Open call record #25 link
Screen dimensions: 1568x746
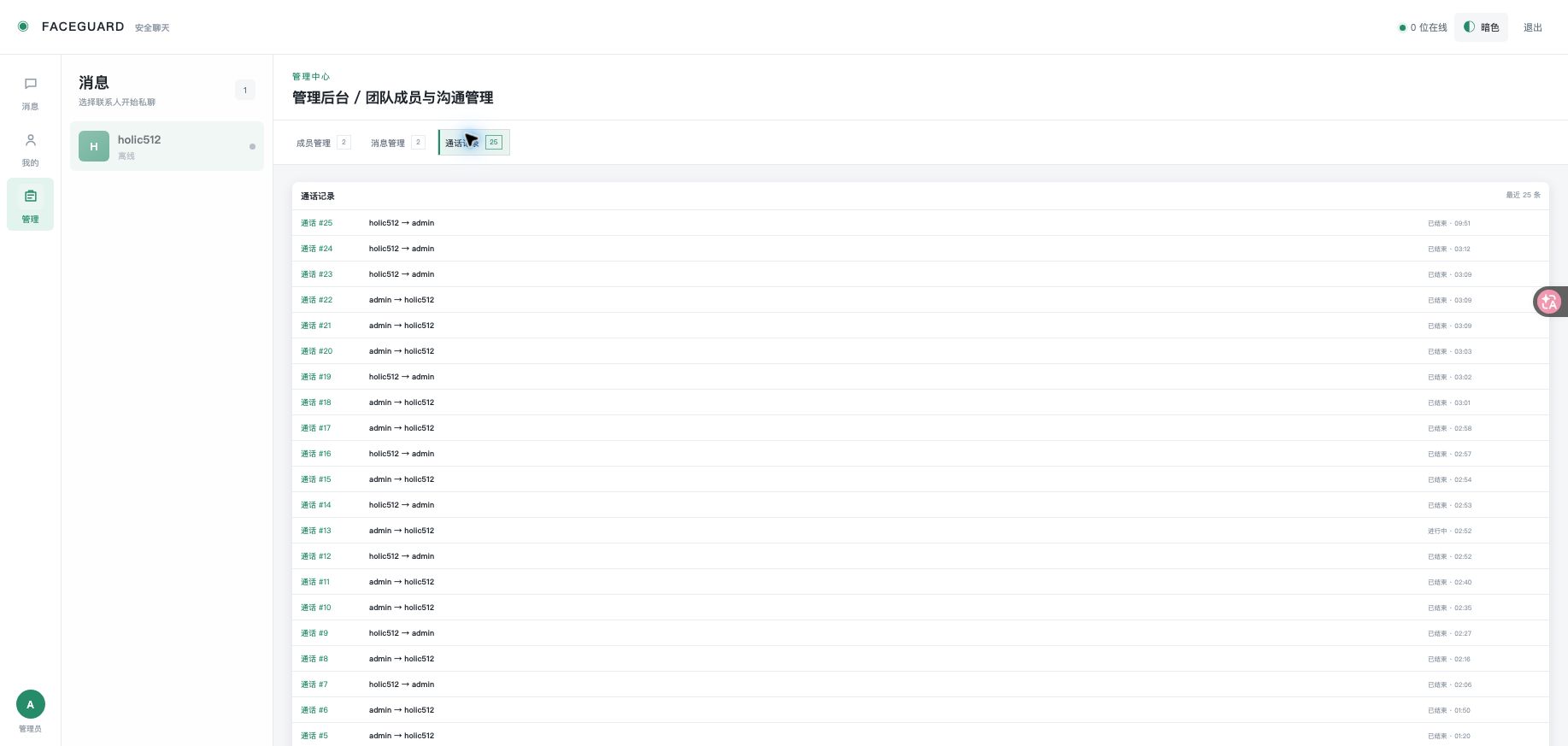(316, 223)
